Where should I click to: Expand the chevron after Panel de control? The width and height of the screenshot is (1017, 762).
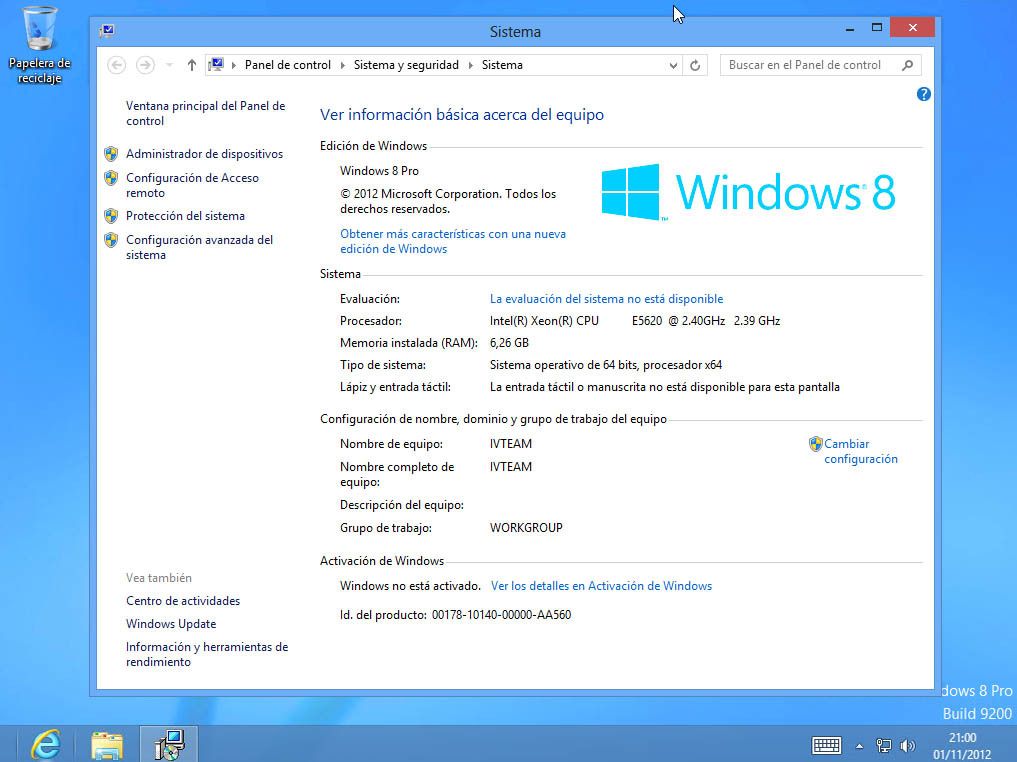[342, 65]
